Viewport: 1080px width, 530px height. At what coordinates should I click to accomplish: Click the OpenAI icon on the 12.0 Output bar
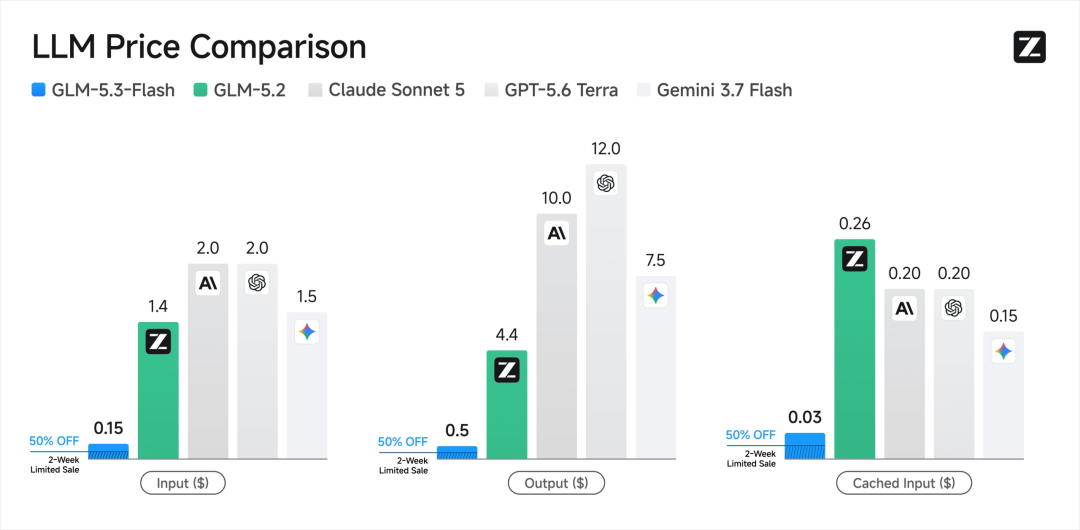(605, 183)
